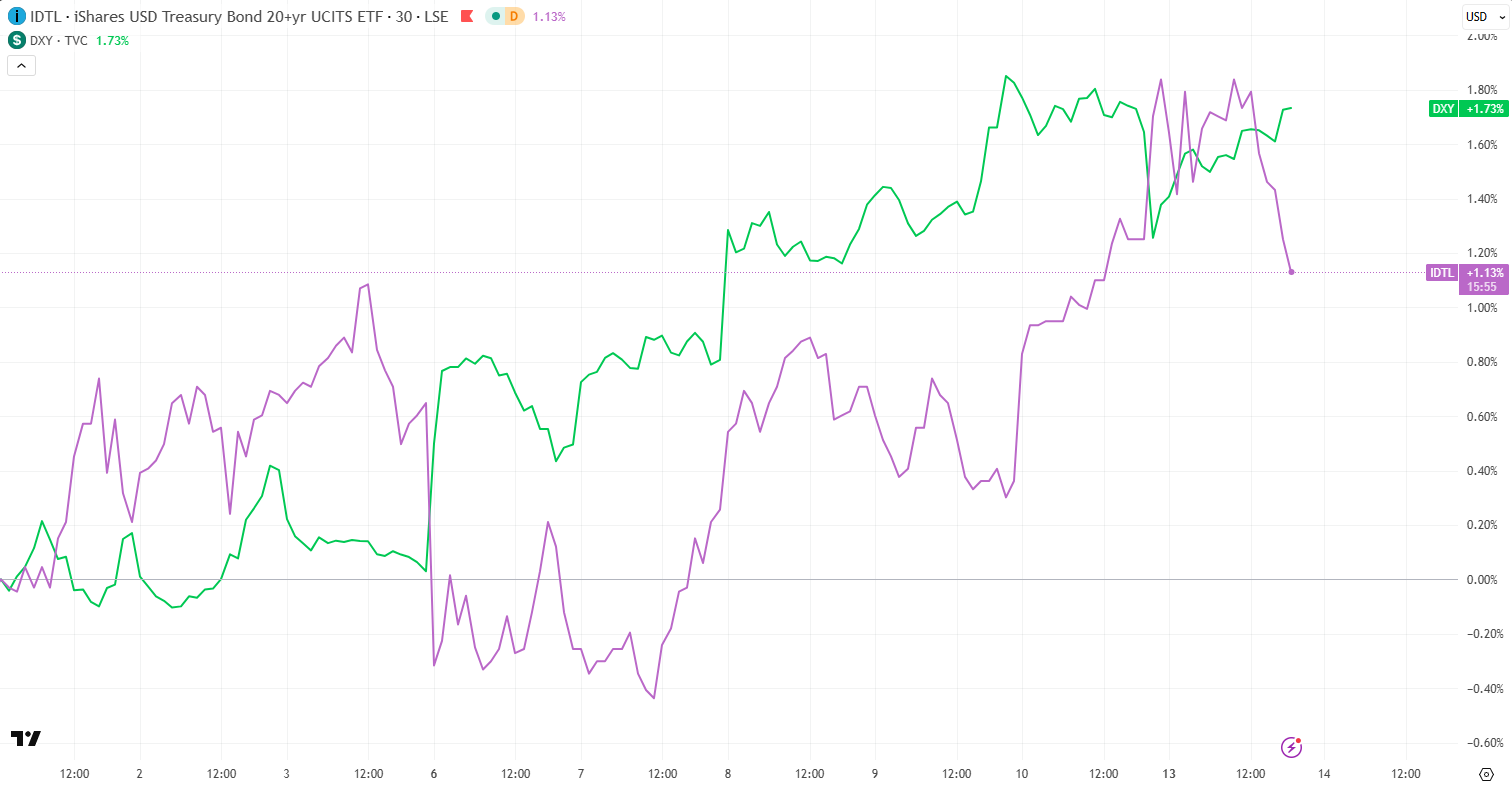The height and width of the screenshot is (786, 1512).
Task: Toggle the green market status dot
Action: [496, 16]
